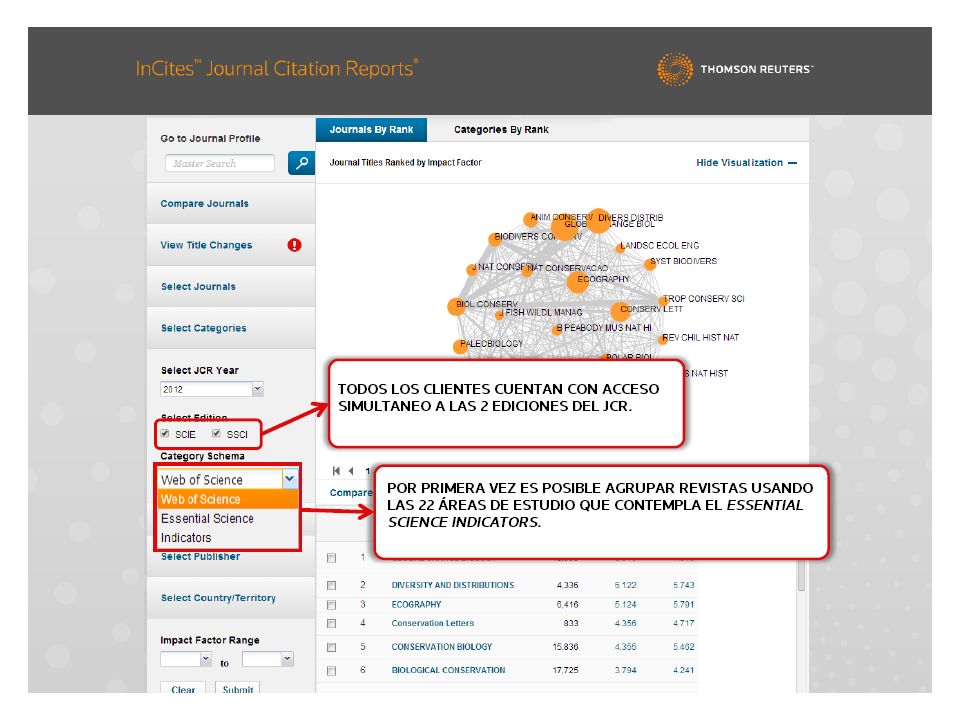Click the CONSERV LETT node in the graph
Viewport: 960px width, 720px height.
[x=620, y=312]
